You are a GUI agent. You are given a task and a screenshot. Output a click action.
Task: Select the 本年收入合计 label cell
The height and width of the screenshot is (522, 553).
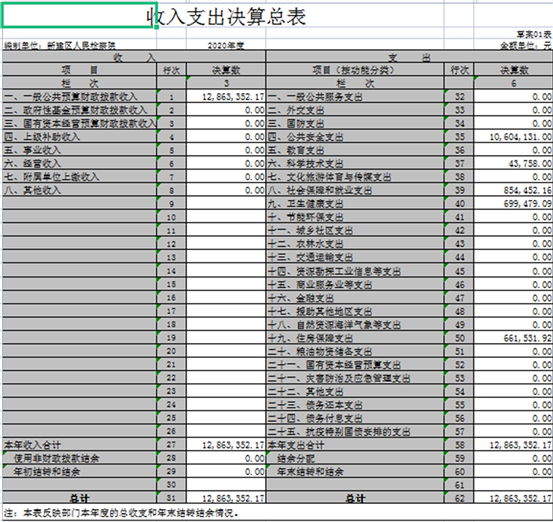tap(79, 445)
